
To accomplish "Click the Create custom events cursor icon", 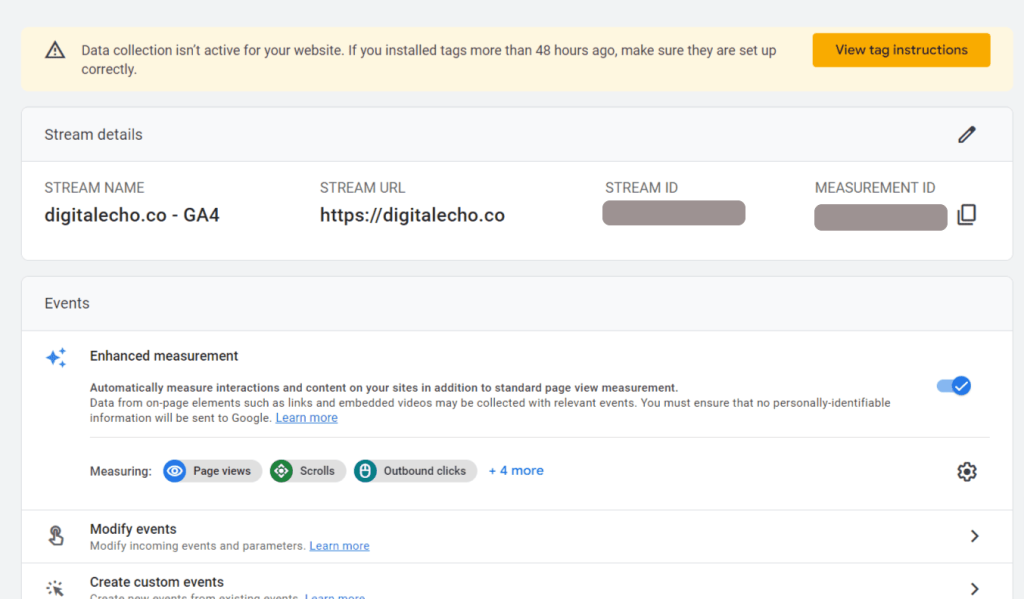I will [x=56, y=588].
